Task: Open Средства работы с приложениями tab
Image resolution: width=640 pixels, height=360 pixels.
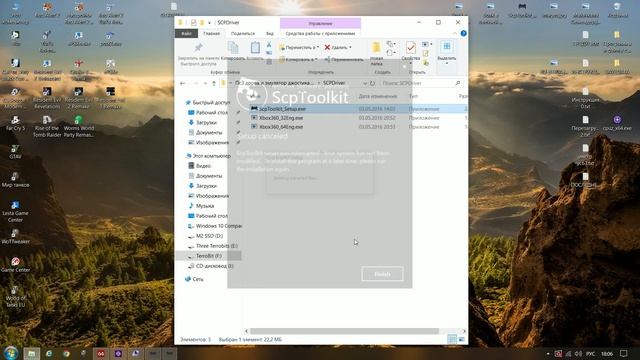Action: pos(320,33)
